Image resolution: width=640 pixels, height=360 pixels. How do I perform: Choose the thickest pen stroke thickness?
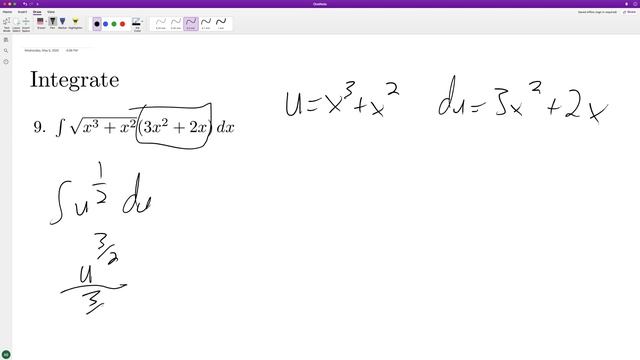221,24
